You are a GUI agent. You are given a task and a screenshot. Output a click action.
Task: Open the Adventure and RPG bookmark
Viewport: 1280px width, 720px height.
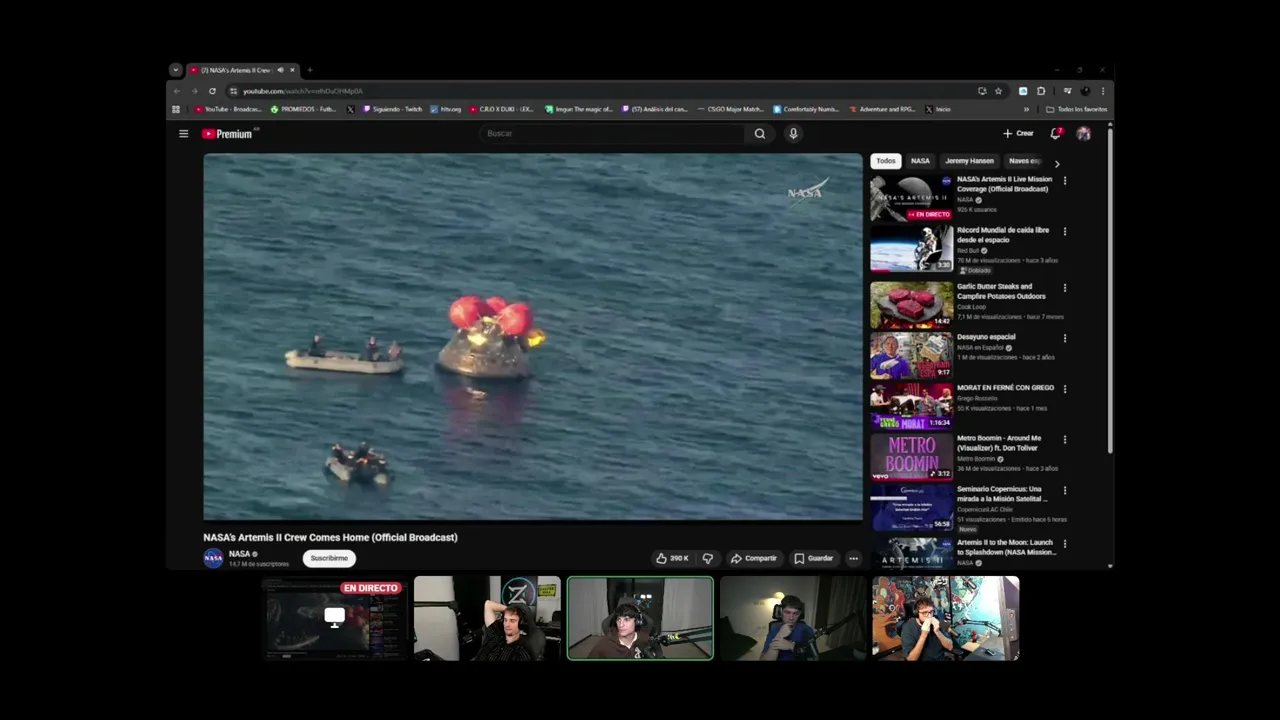coord(882,109)
